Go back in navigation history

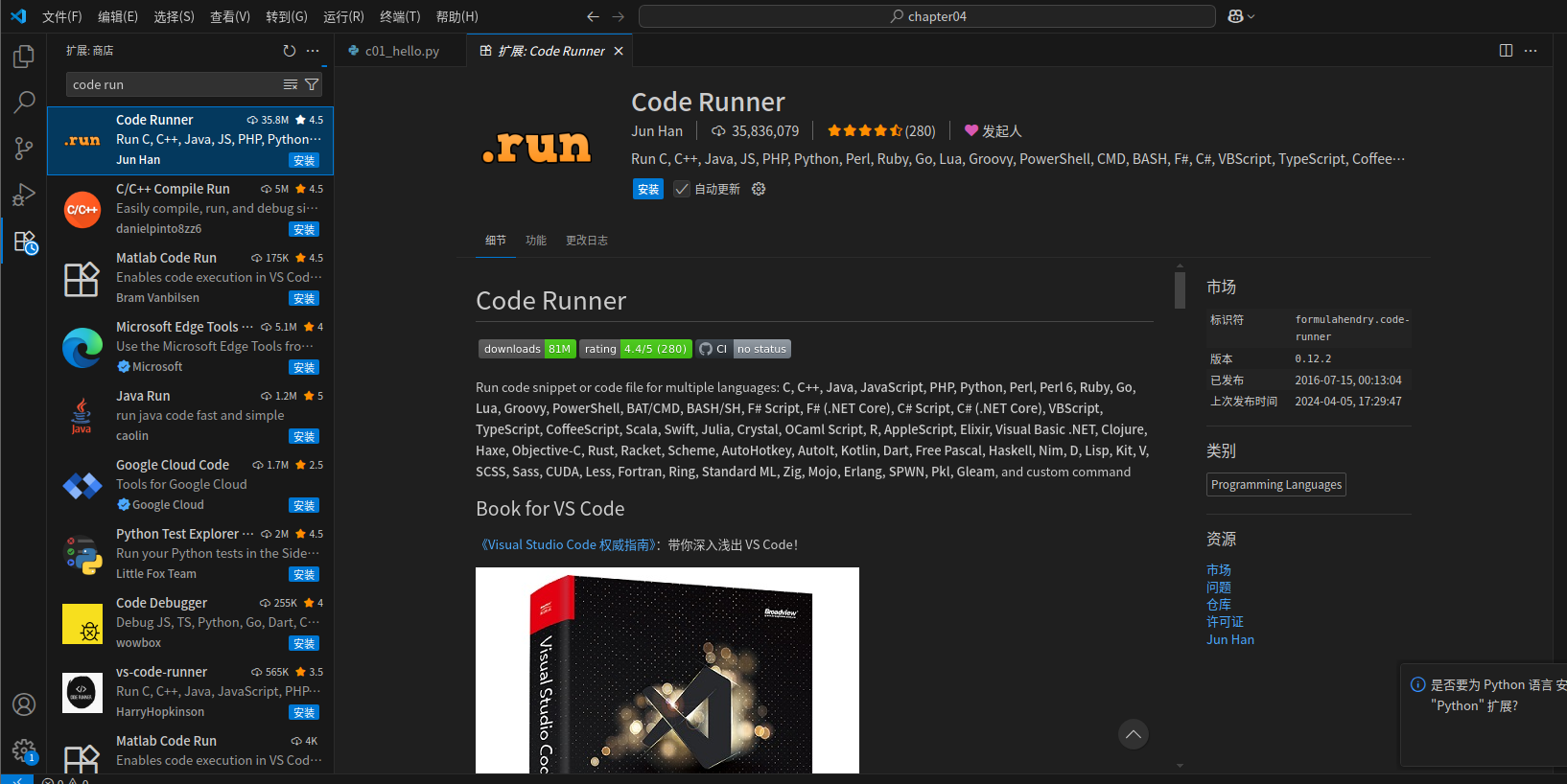pos(593,16)
